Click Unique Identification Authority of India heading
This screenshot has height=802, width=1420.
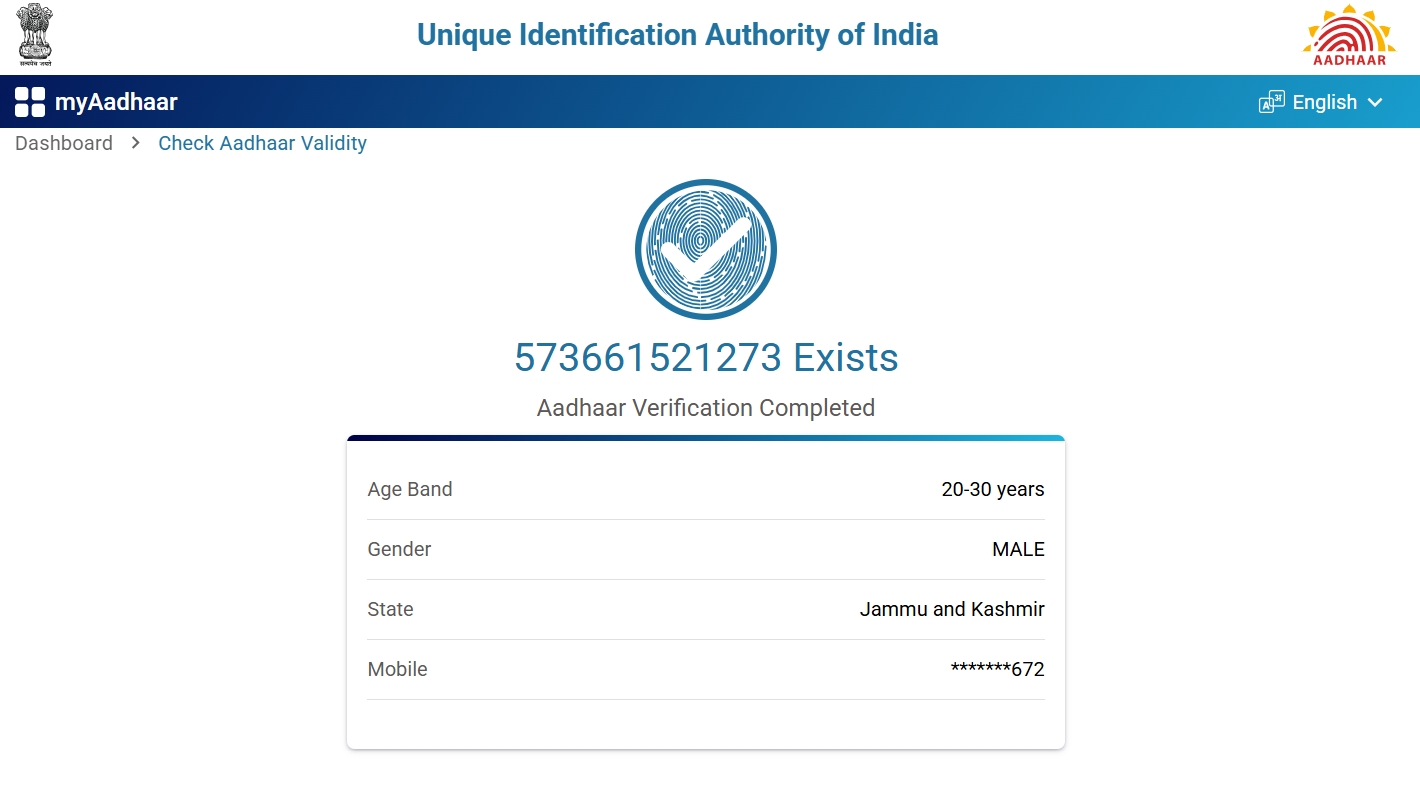pyautogui.click(x=677, y=35)
